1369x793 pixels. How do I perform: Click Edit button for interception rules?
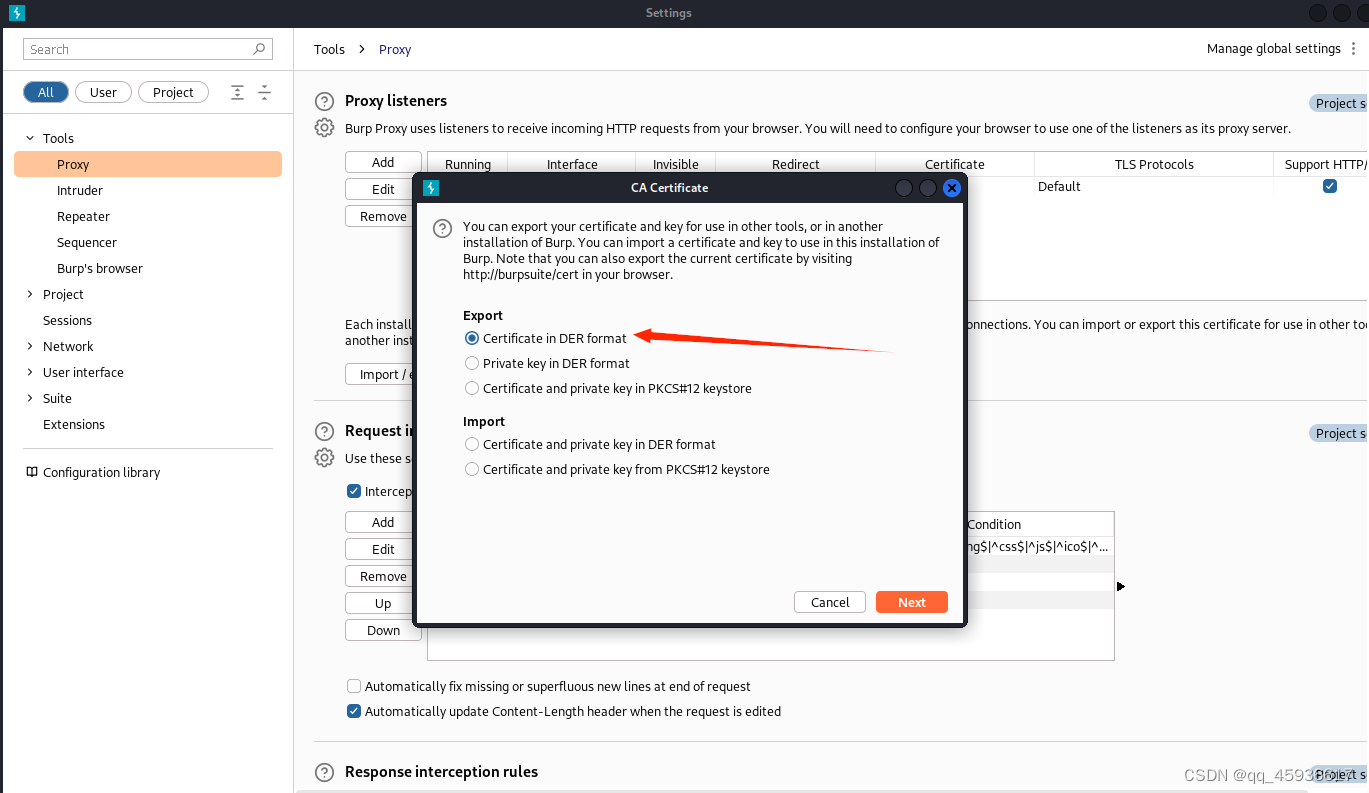coord(383,549)
